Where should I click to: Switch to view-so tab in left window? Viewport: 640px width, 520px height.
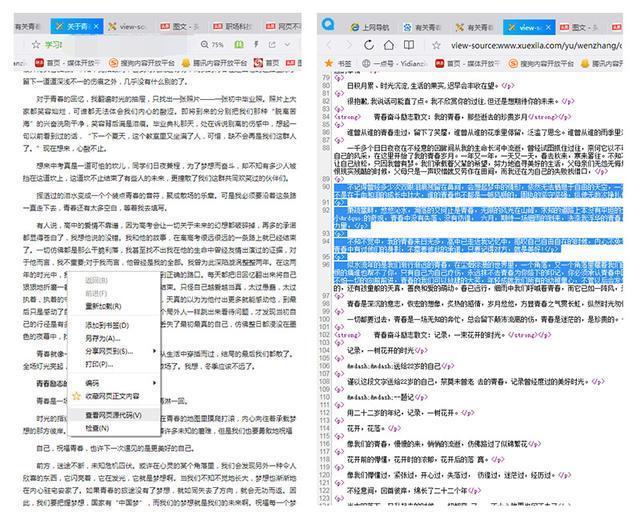[x=127, y=27]
